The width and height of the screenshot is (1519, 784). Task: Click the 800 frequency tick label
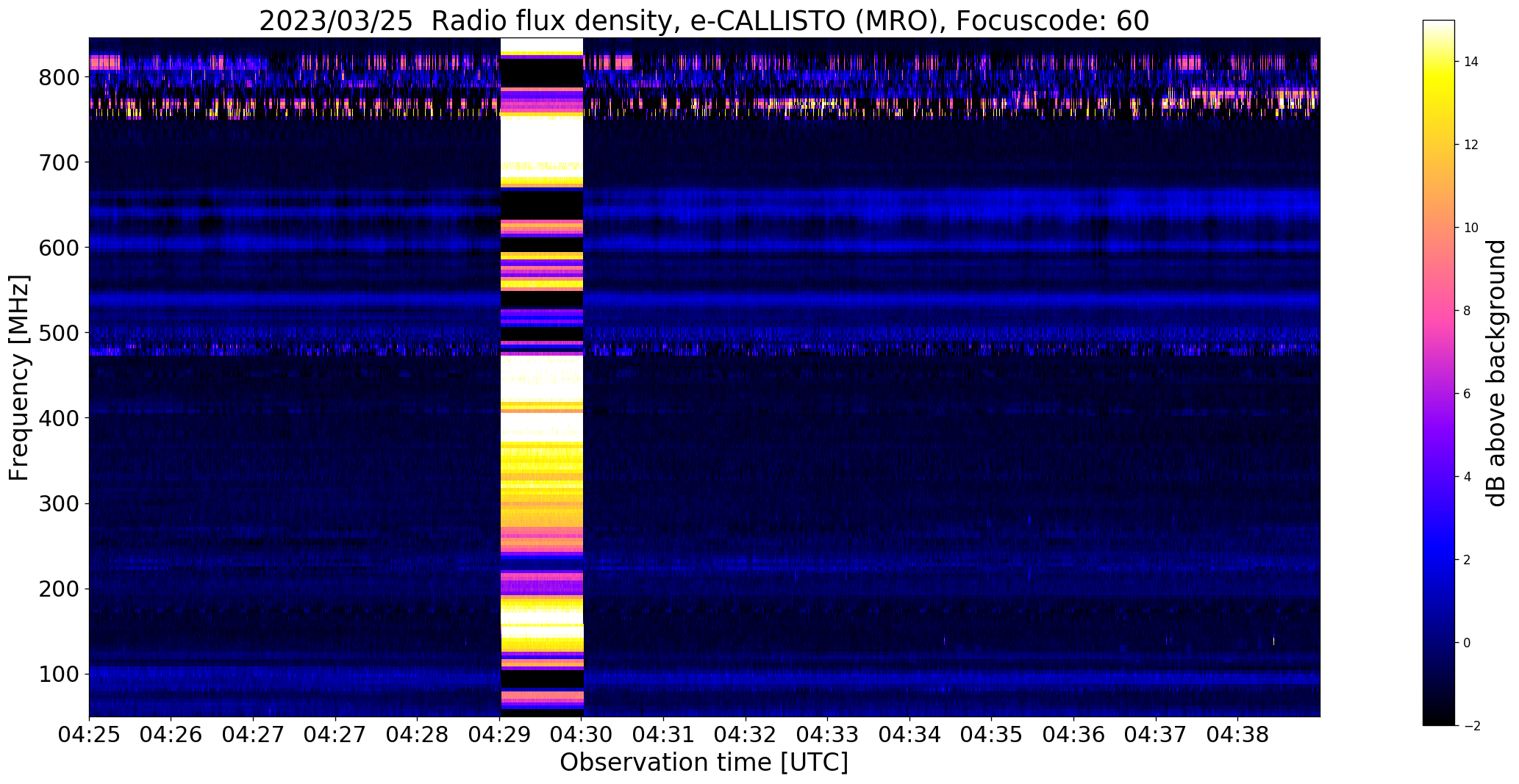(x=60, y=77)
